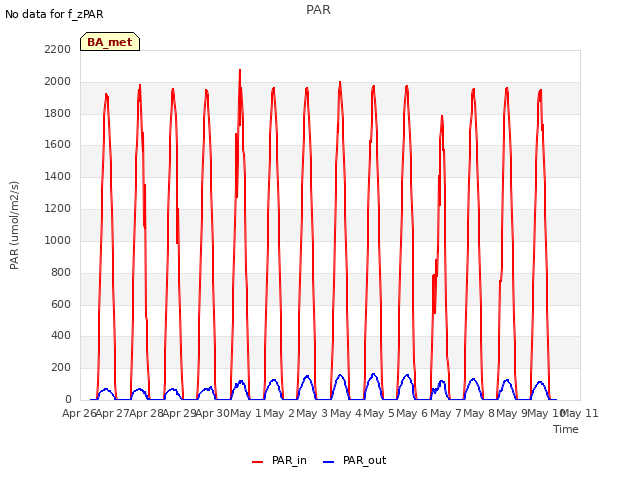This screenshot has height=480, width=640.
Task: Click the 2200 y-axis tick label
Action: click(58, 49)
